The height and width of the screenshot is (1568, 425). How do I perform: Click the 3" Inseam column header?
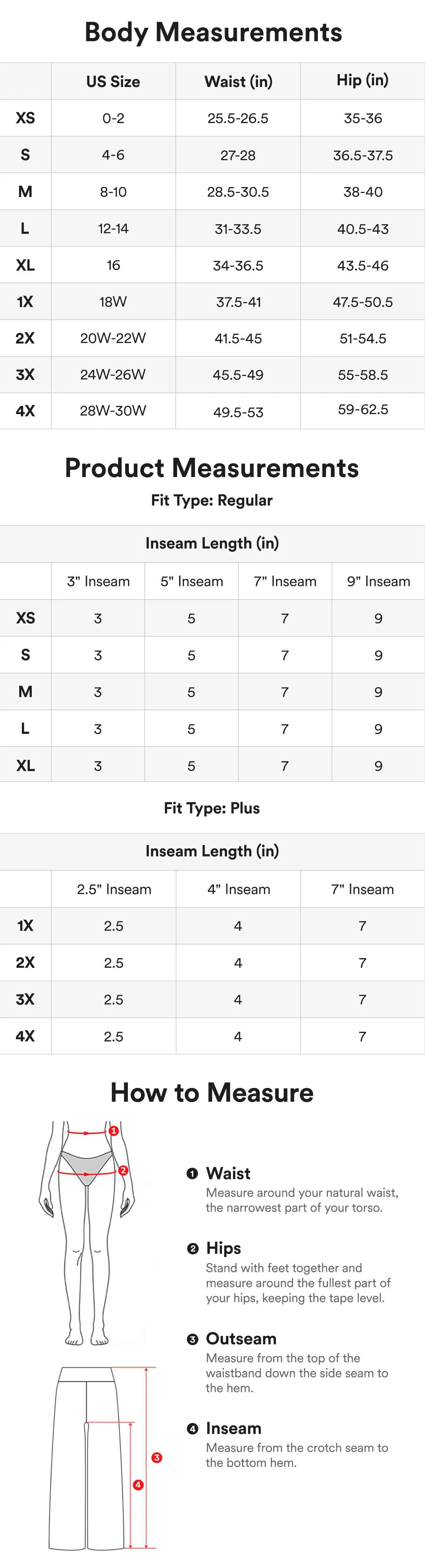coord(98,581)
